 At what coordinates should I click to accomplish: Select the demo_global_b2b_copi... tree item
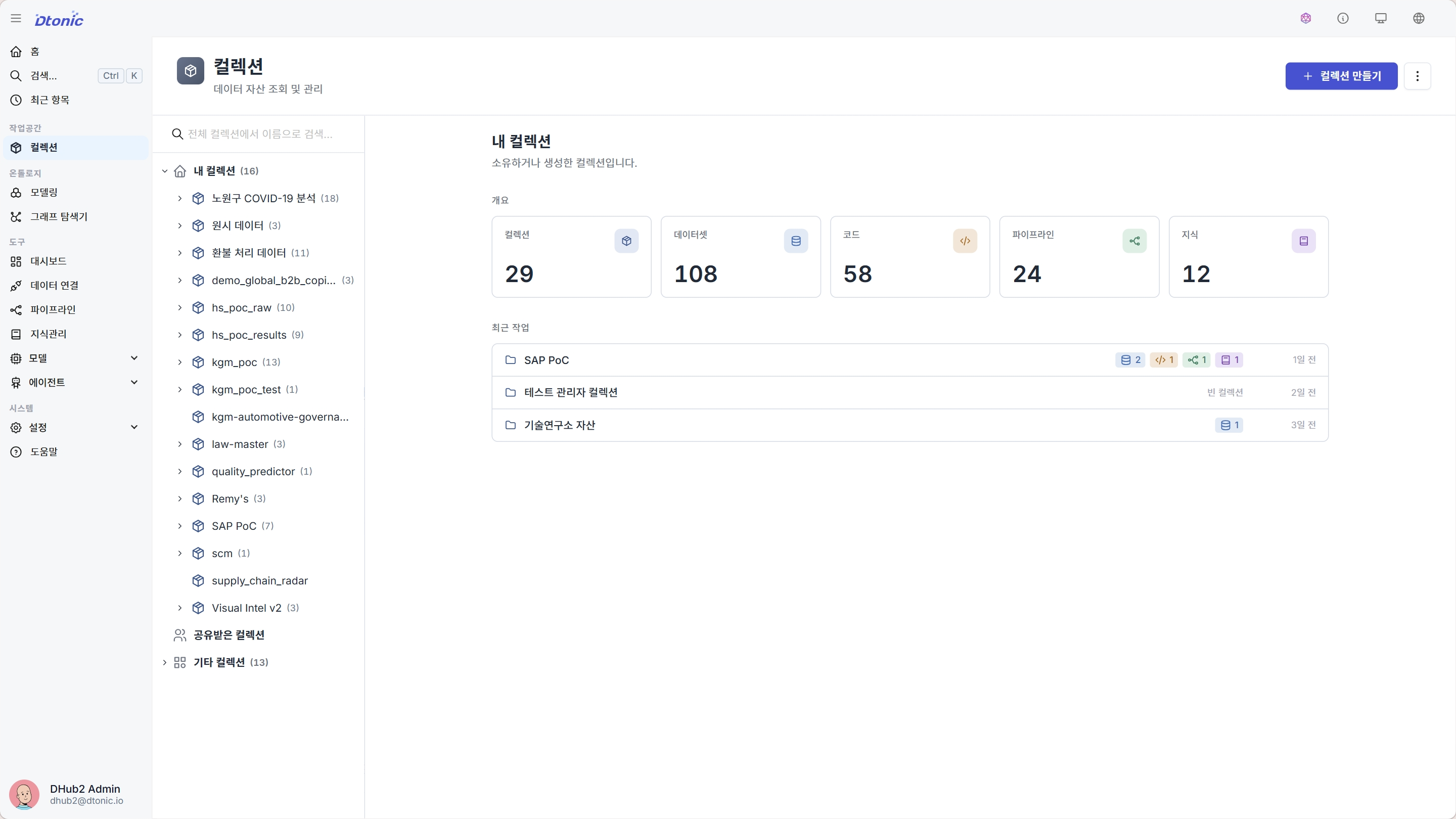(274, 281)
